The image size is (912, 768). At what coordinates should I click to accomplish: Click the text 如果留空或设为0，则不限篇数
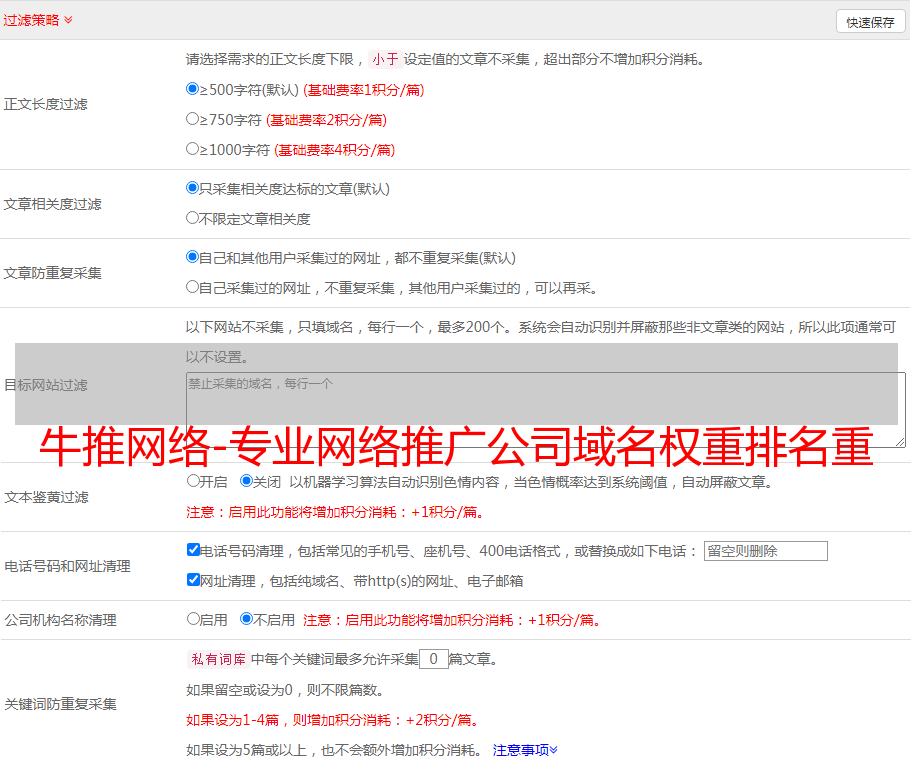[x=286, y=691]
